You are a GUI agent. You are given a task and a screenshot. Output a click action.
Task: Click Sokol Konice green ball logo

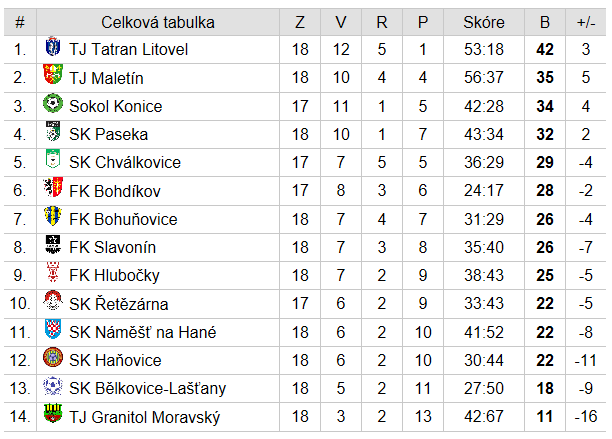coord(53,103)
